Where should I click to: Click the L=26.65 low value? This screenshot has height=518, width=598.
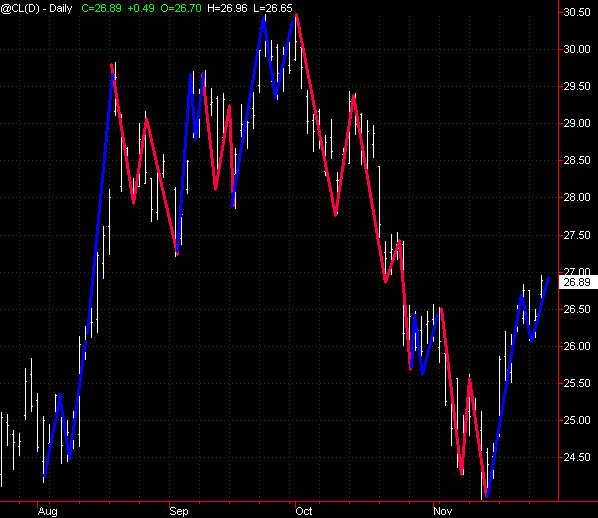point(273,8)
